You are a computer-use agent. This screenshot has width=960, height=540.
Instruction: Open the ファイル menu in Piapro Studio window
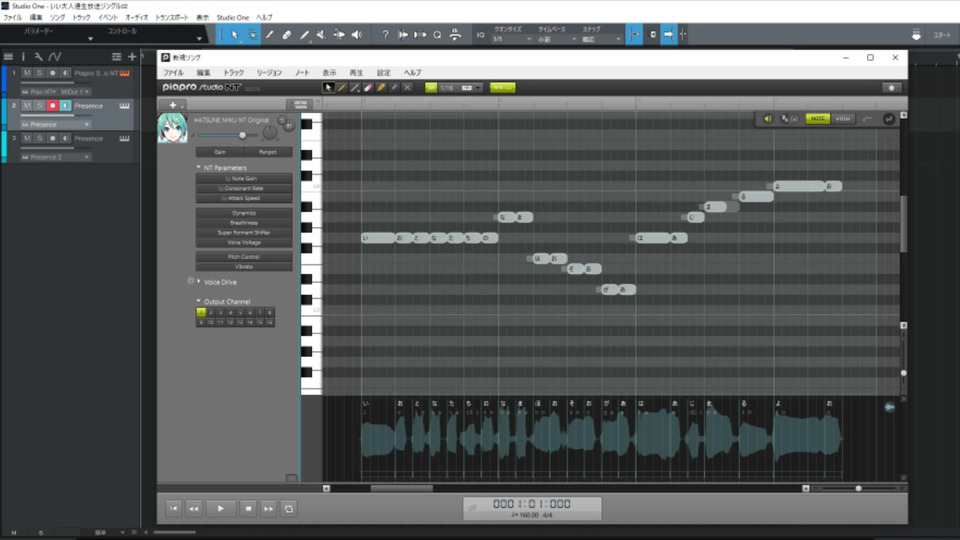pyautogui.click(x=173, y=72)
